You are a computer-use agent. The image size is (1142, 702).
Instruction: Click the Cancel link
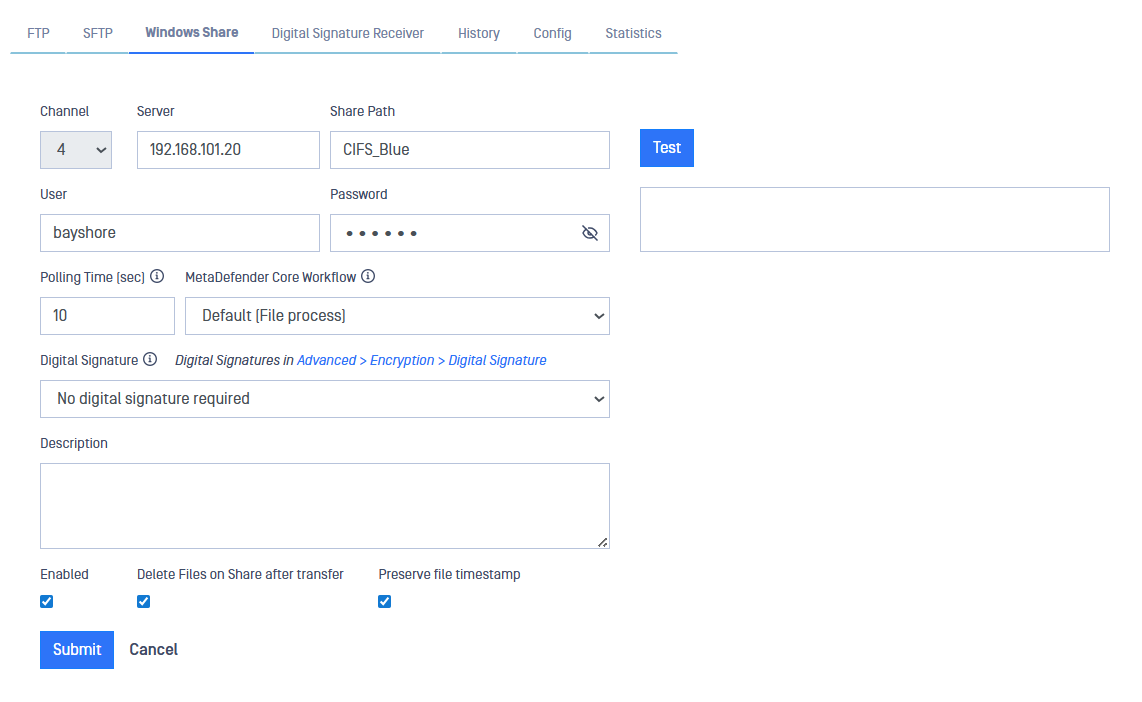tap(153, 650)
